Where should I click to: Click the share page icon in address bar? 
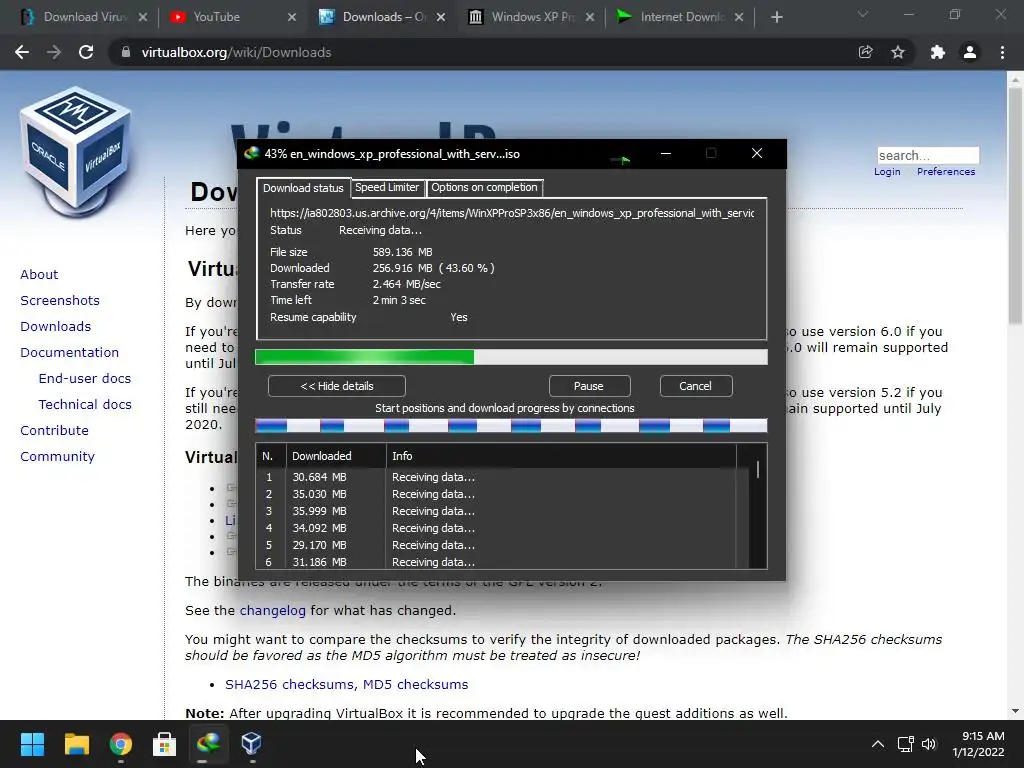(865, 52)
